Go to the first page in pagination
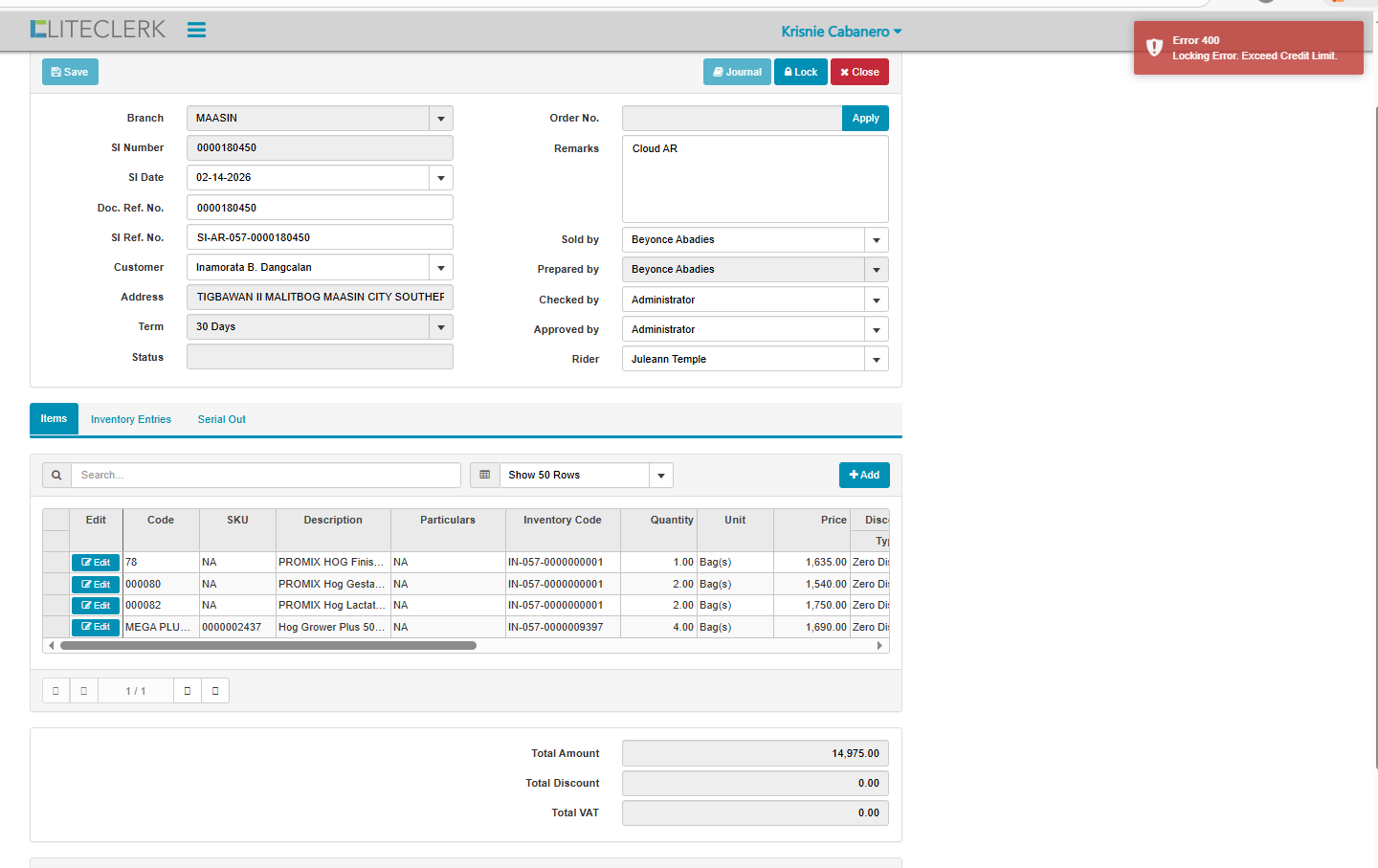Screen dimensions: 1378x868 [x=56, y=691]
